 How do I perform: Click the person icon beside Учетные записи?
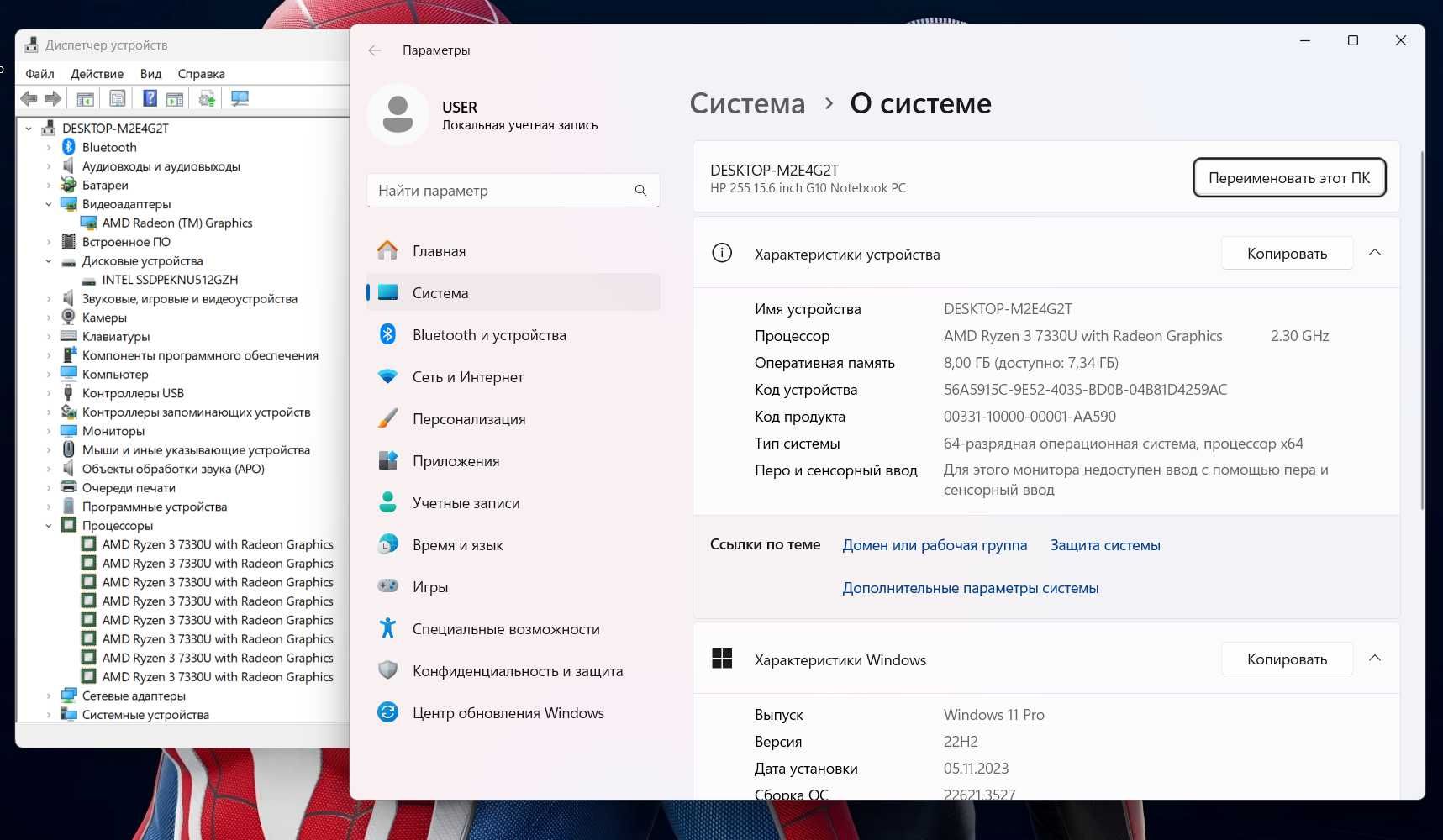pos(387,502)
